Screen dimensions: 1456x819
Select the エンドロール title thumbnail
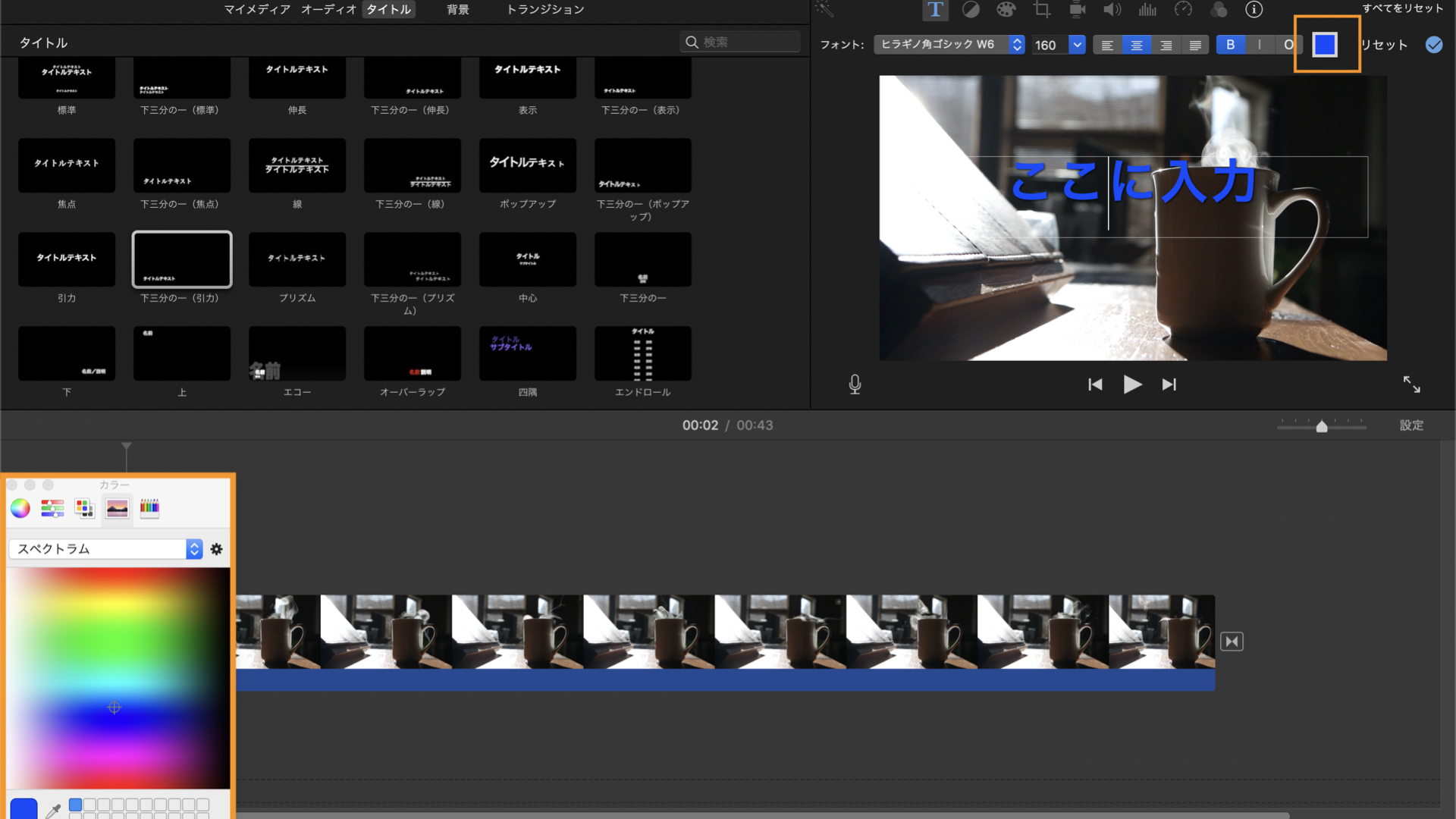click(643, 353)
